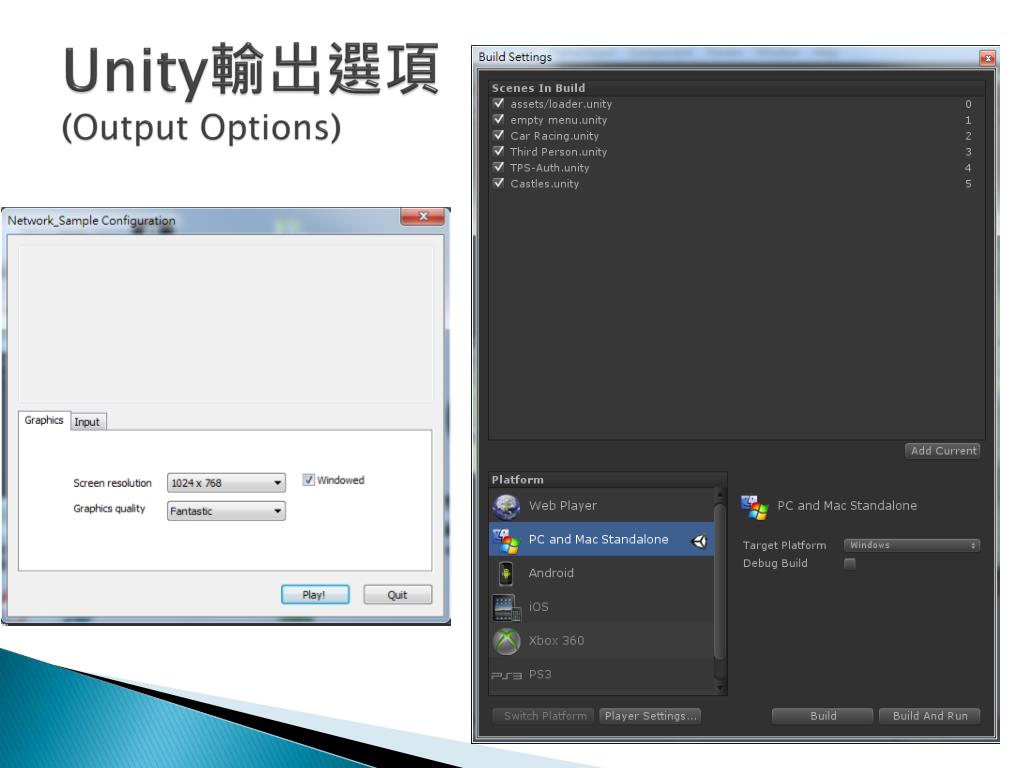This screenshot has height=768, width=1024.
Task: Uncheck the assets/loader.unity scene
Action: tap(499, 103)
